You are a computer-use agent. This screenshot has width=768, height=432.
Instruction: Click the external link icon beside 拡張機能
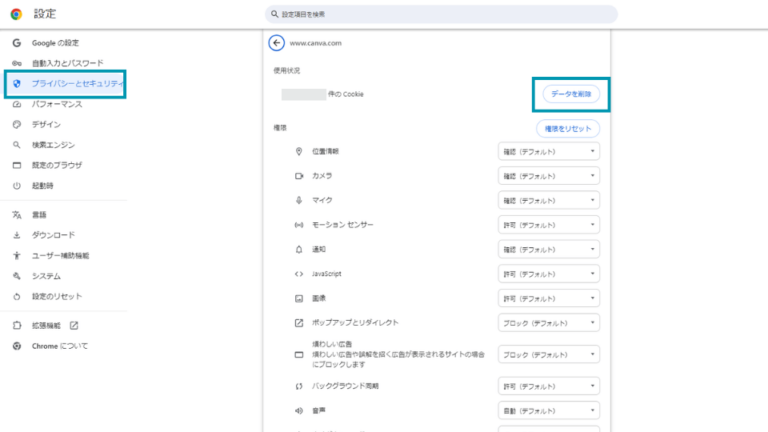[x=74, y=325]
